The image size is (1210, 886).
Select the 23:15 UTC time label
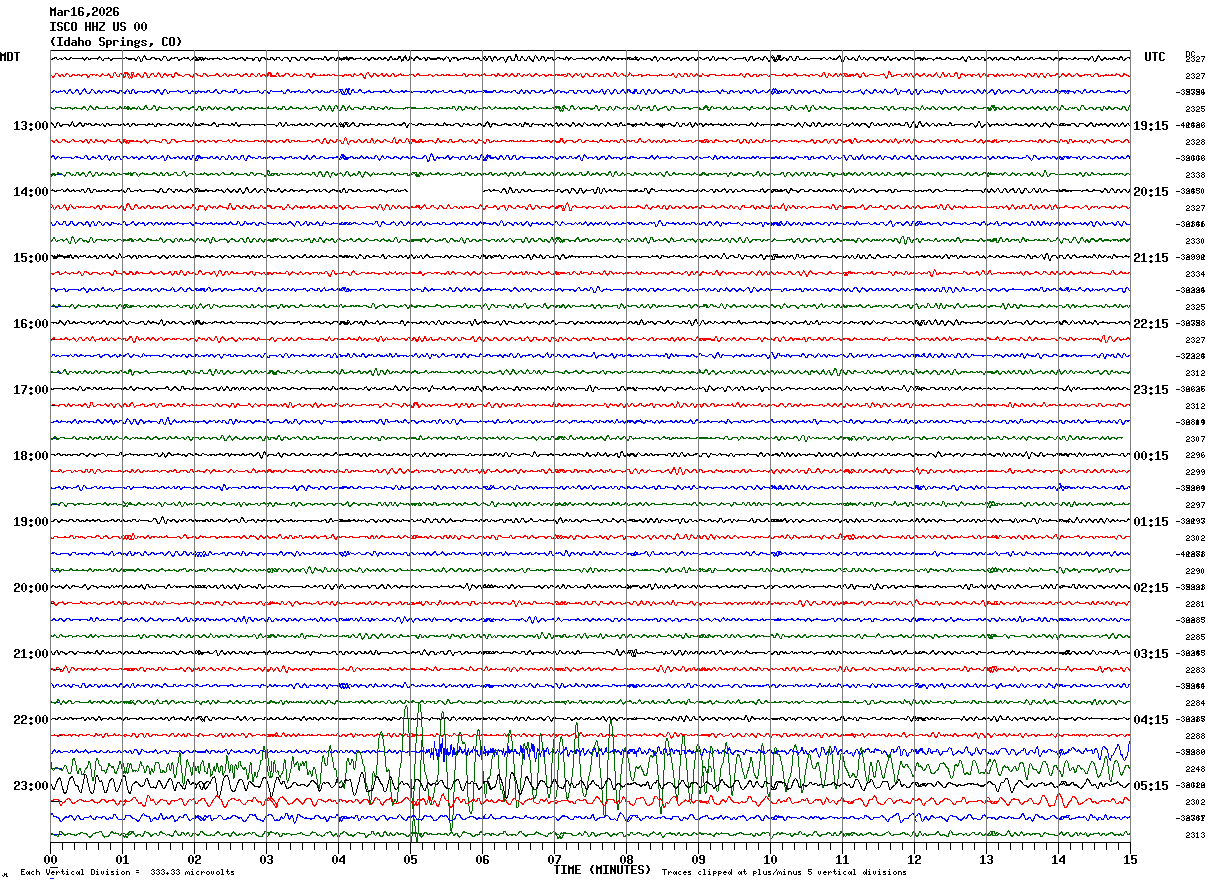click(1151, 390)
